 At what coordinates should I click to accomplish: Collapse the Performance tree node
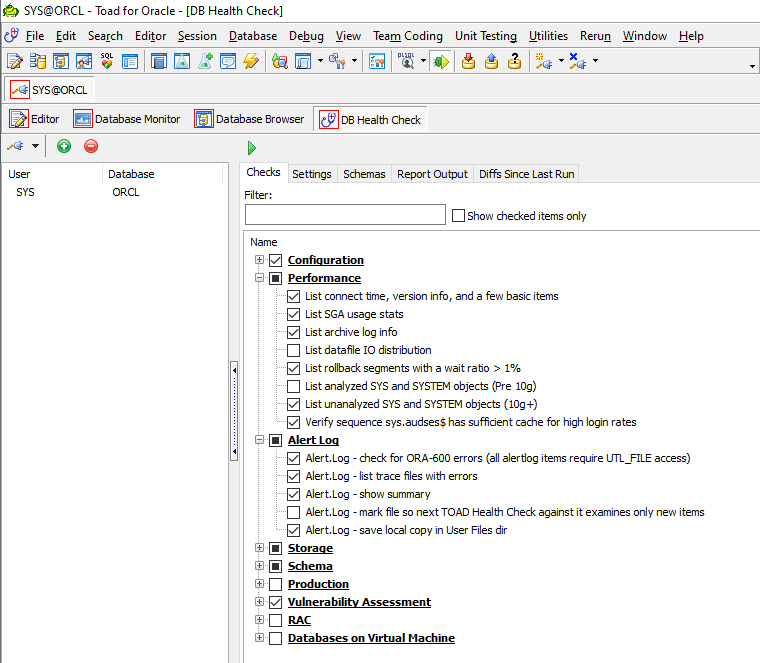click(x=259, y=278)
